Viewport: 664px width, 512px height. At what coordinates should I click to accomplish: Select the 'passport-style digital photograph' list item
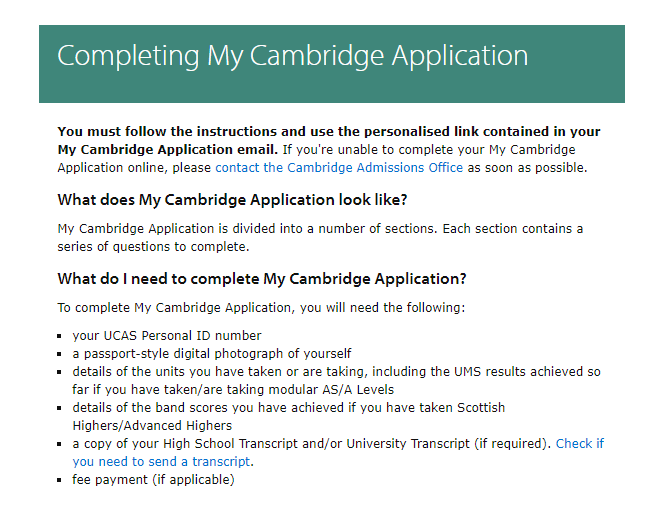[212, 353]
